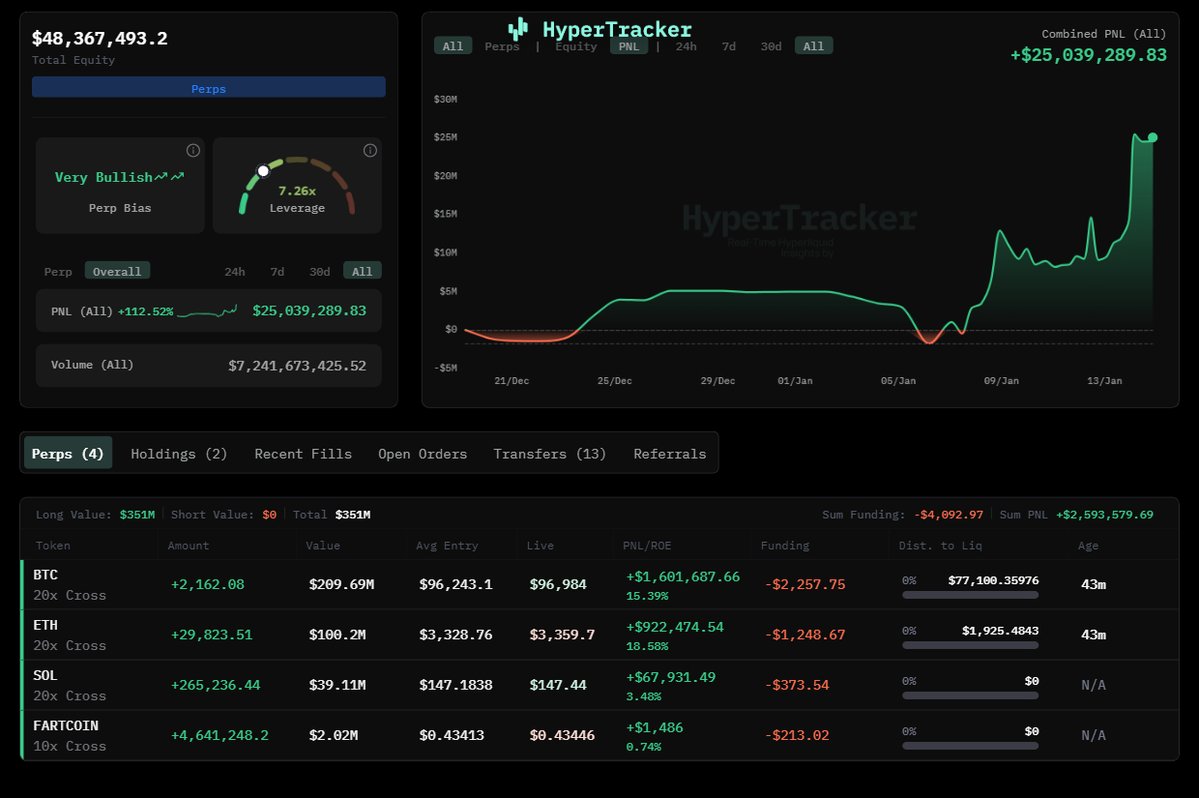Click the PNL sparkline mini chart

point(206,311)
